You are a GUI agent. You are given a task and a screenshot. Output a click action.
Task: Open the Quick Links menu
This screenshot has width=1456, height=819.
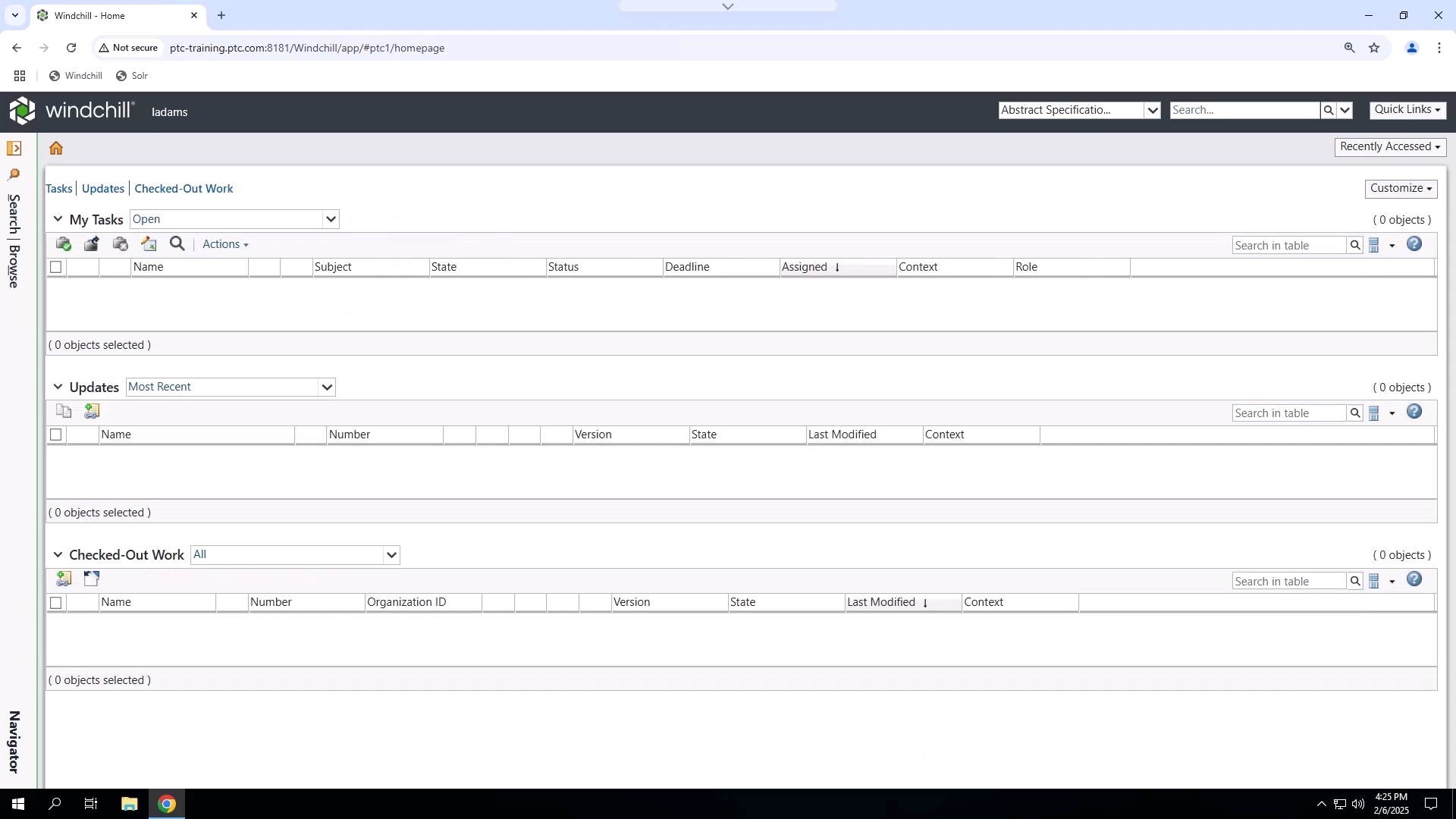click(x=1407, y=109)
